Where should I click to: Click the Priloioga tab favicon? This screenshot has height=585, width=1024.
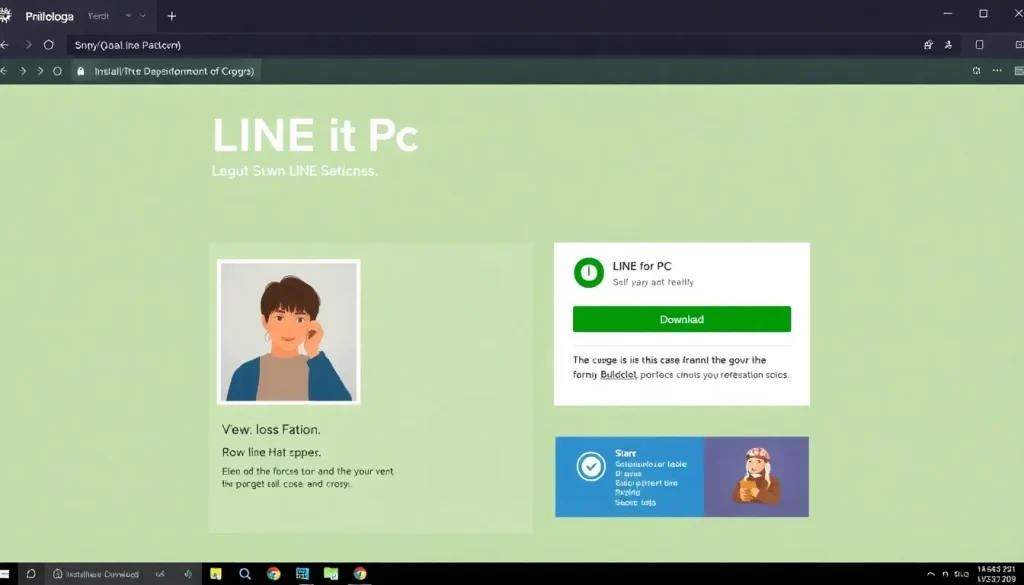click(6, 16)
